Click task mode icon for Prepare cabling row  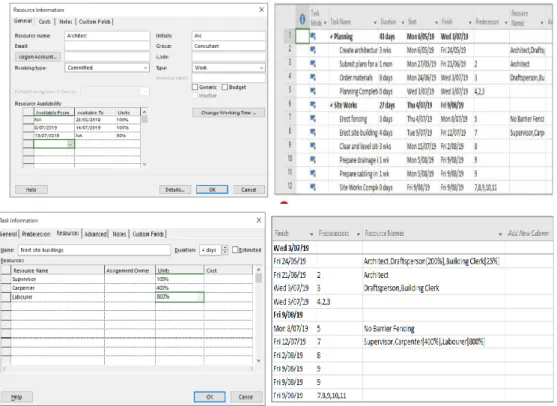(x=313, y=173)
